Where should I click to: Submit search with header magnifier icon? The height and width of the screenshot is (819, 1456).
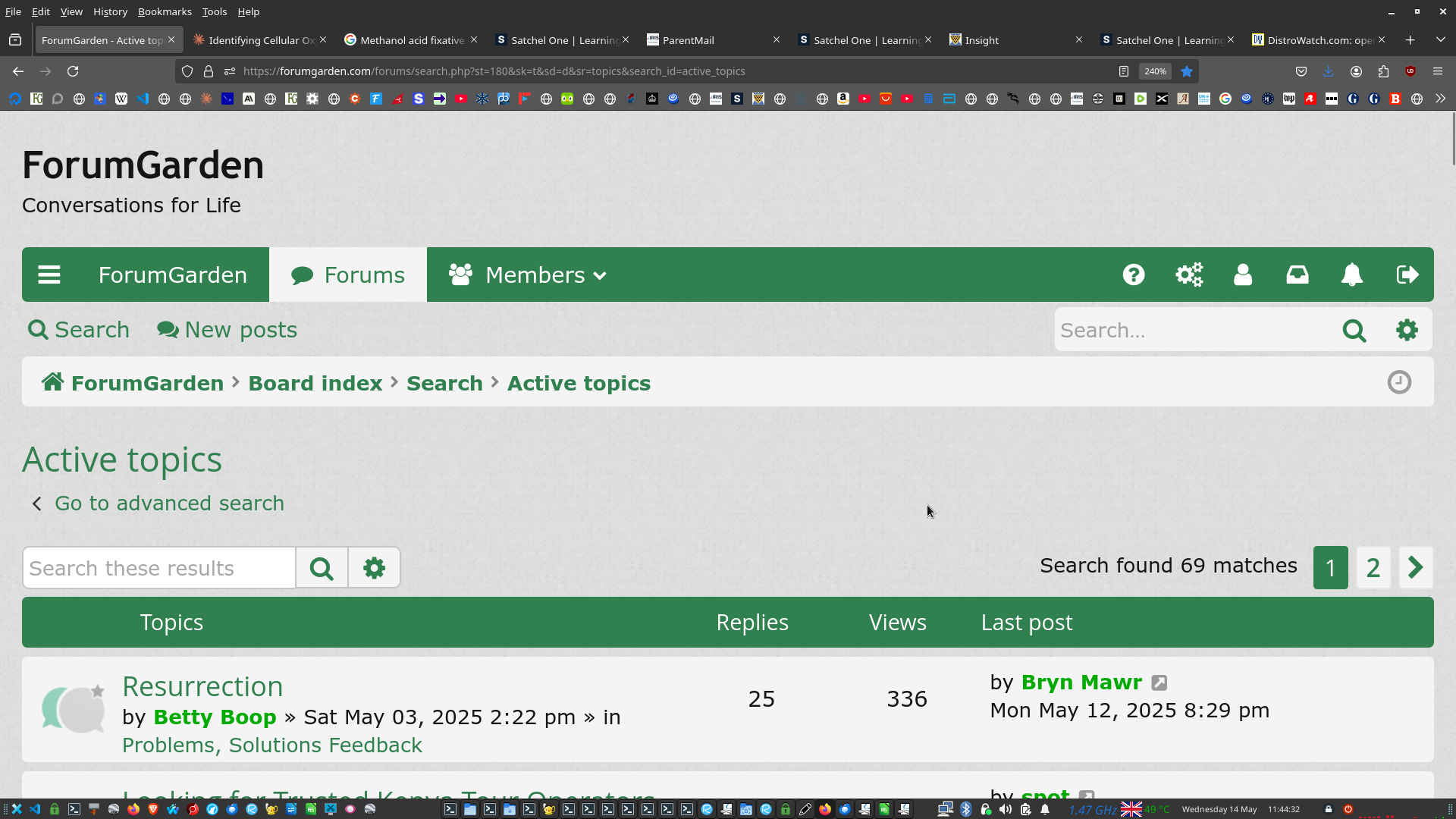pyautogui.click(x=1354, y=330)
